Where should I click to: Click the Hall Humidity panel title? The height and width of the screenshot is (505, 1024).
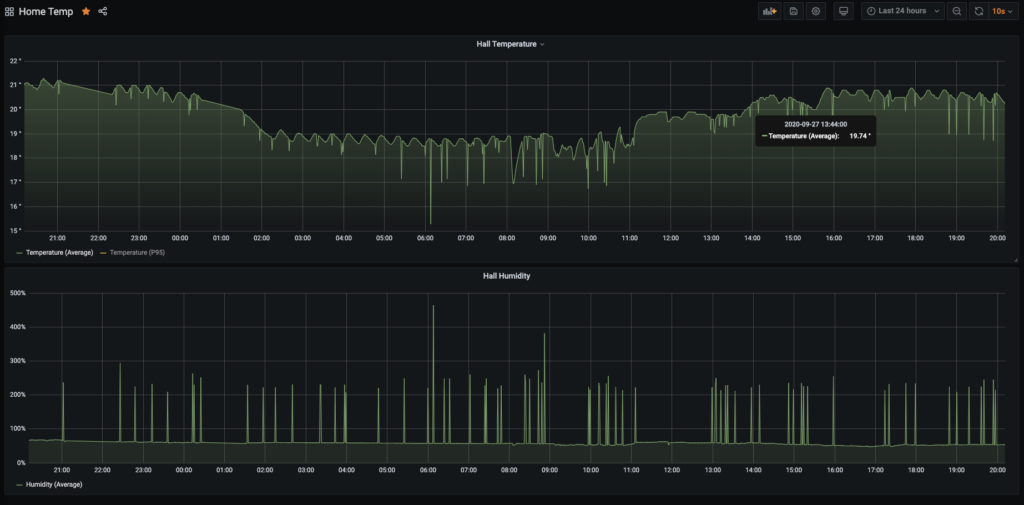click(506, 276)
